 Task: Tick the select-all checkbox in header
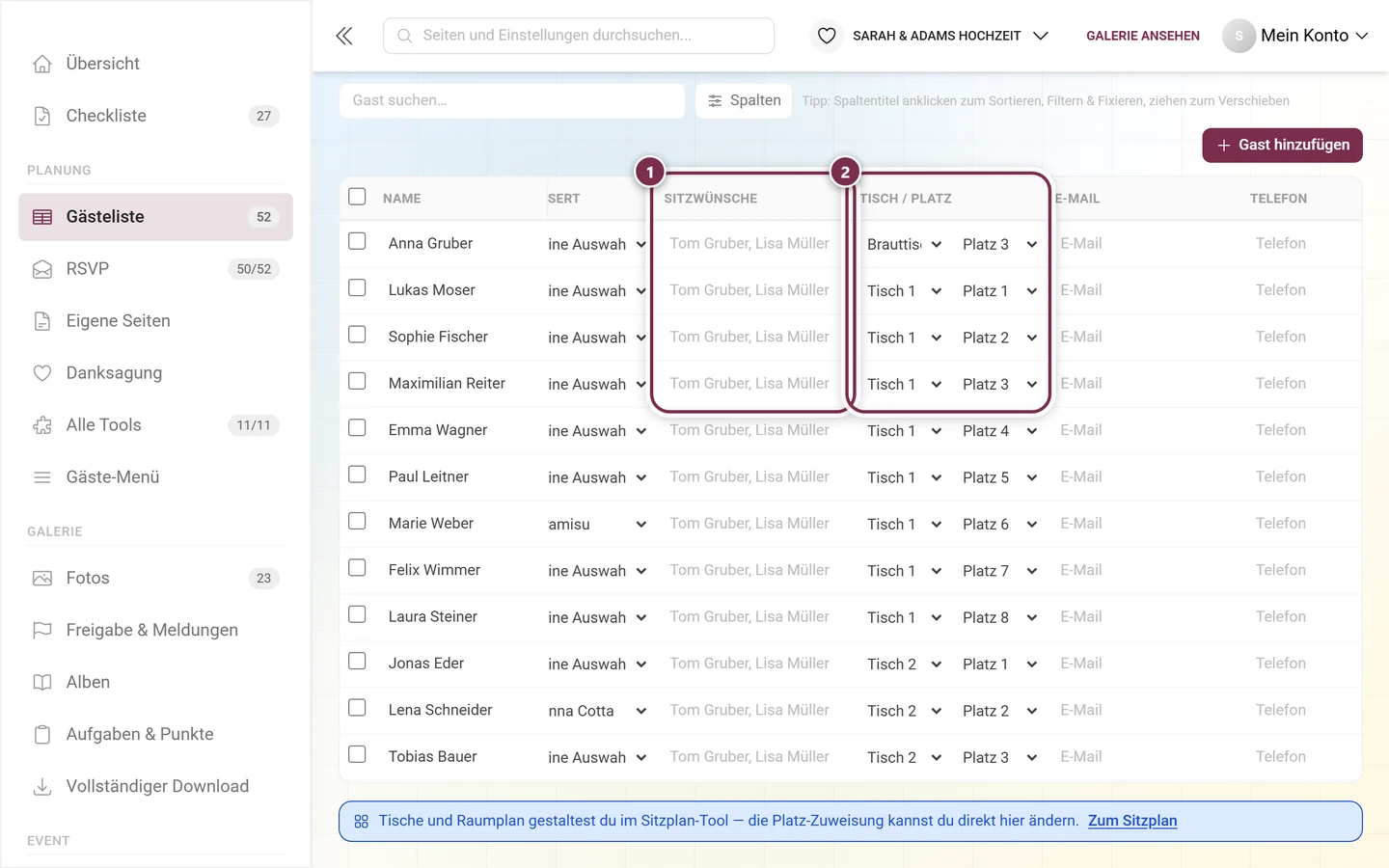tap(357, 197)
